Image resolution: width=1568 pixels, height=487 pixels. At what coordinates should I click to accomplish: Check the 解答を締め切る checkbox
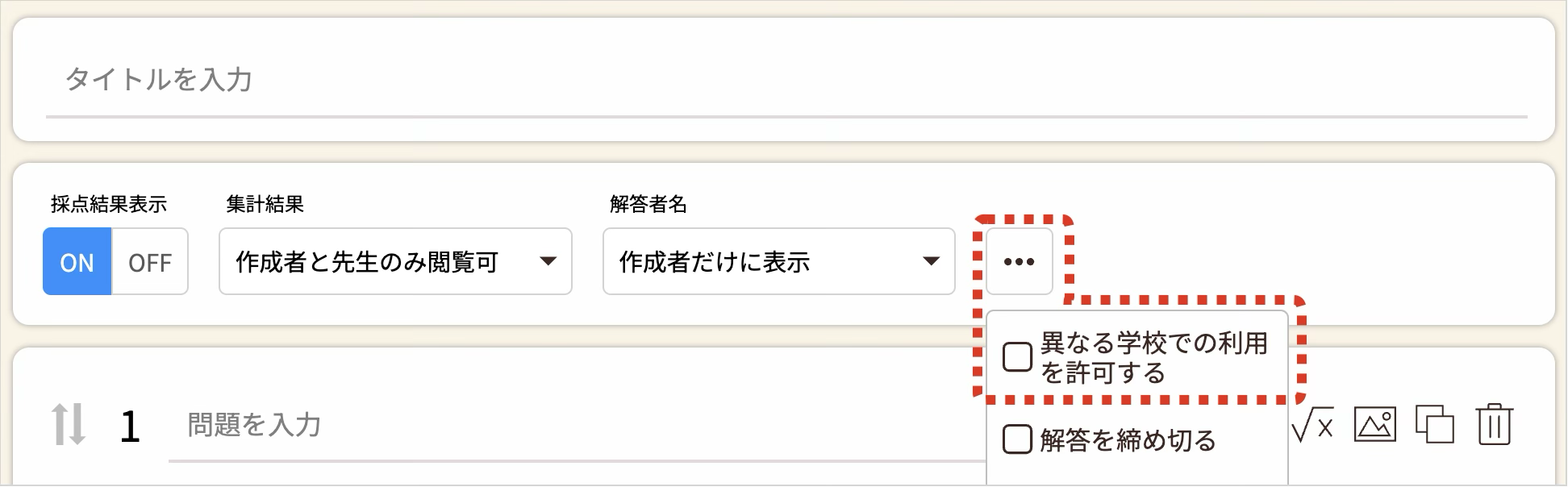(1017, 439)
